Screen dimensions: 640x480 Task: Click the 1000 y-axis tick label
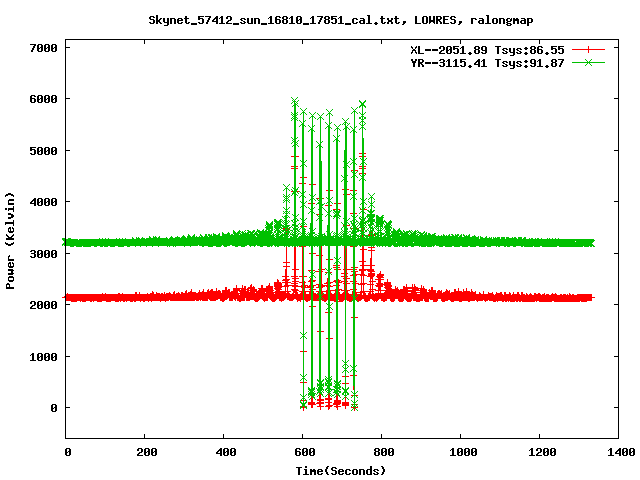(43, 357)
